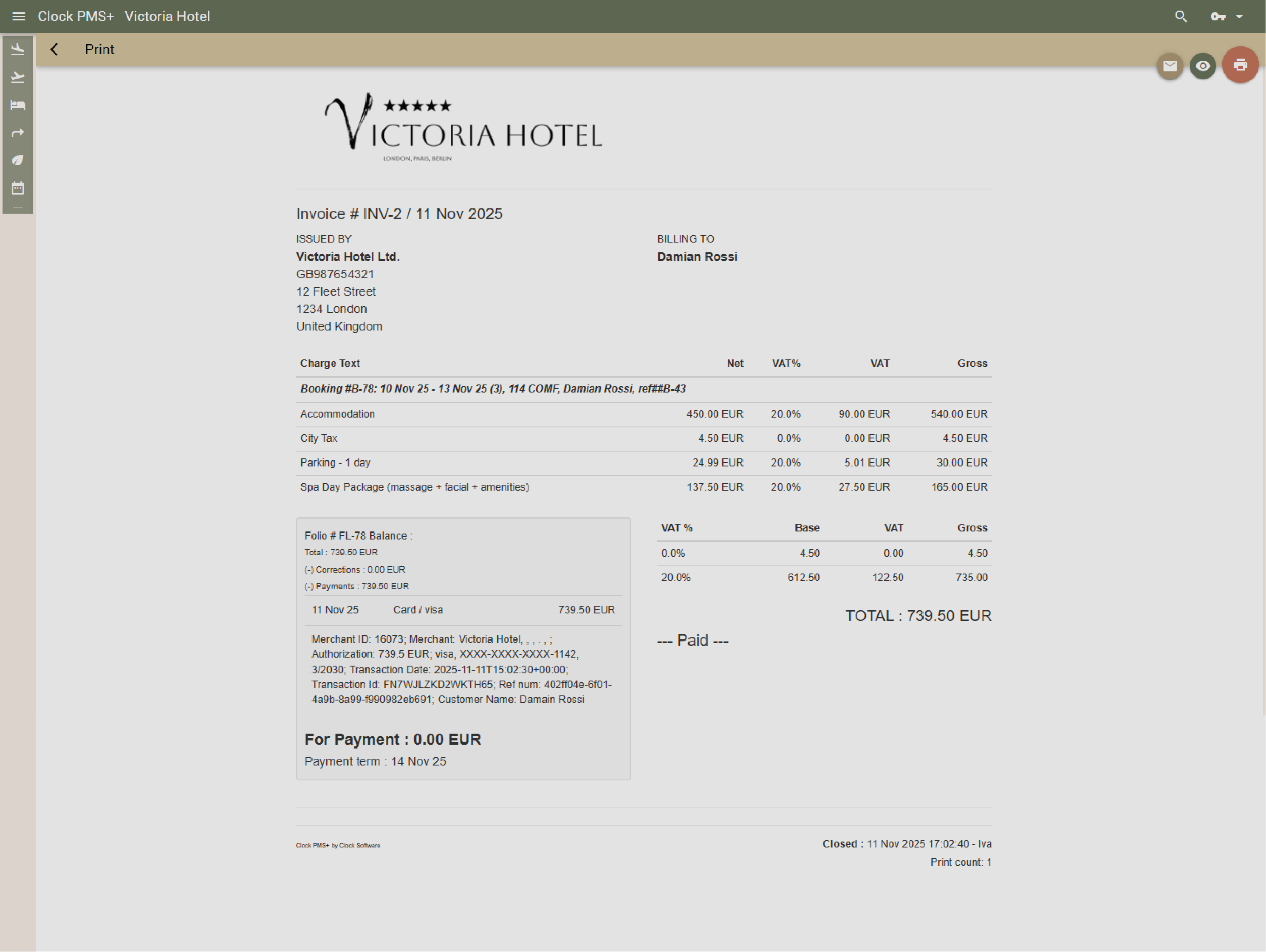
Task: Click the bed icon for in-house guests
Action: [x=18, y=105]
